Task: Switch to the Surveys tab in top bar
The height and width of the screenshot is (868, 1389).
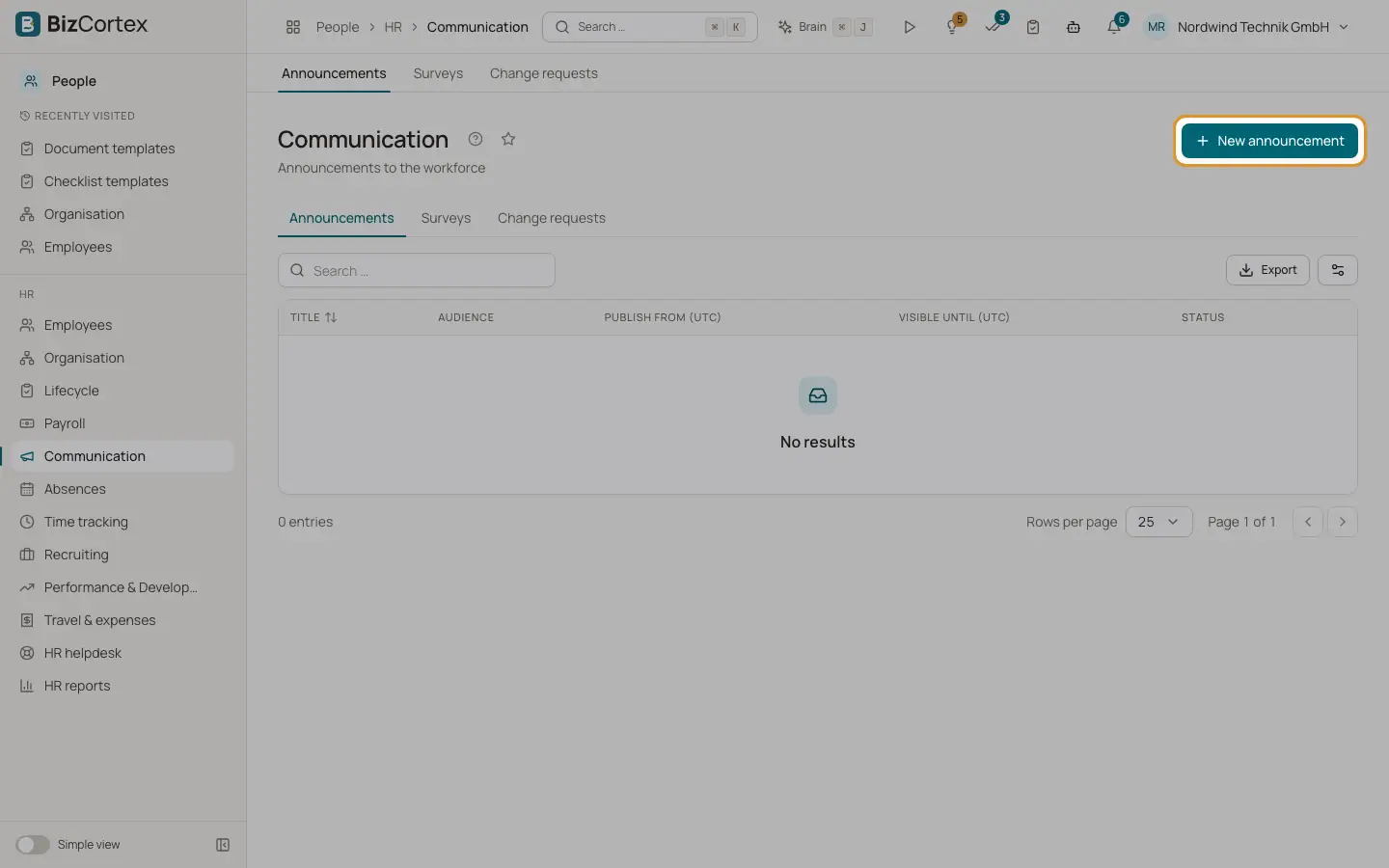Action: (x=438, y=73)
